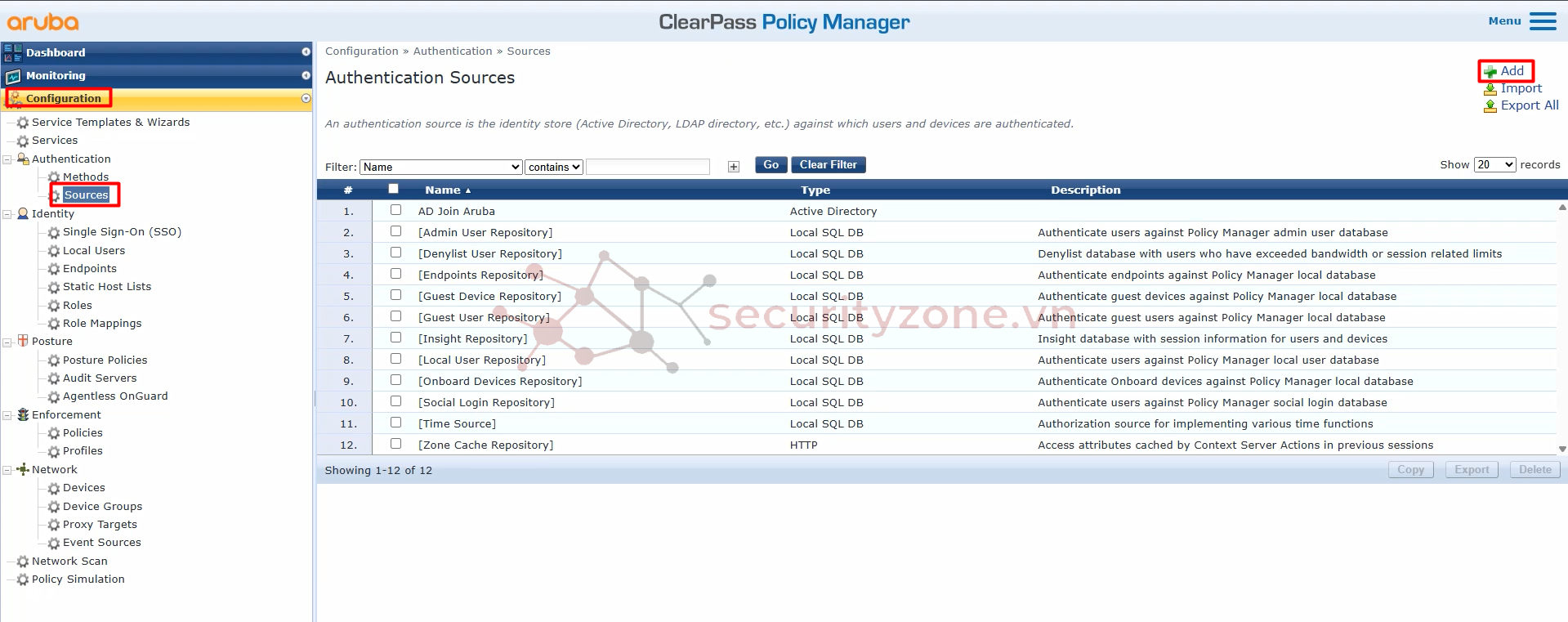The height and width of the screenshot is (622, 1568).
Task: Collapse the Identity tree node
Action: pos(7,214)
